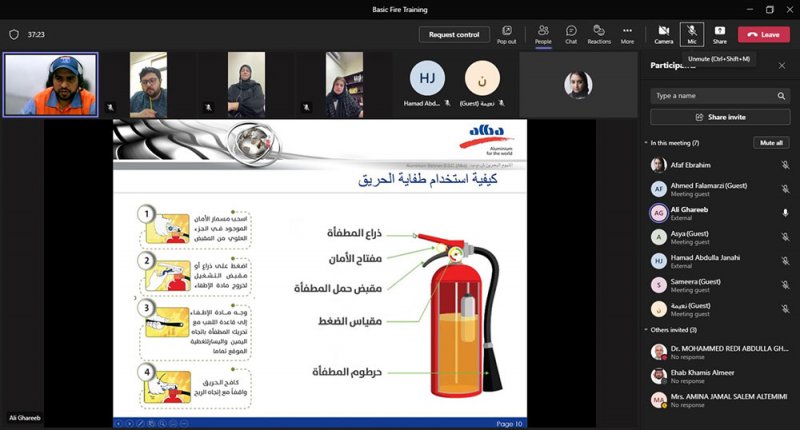Viewport: 800px width, 430px height.
Task: Click next slide arrow in slide toolbar
Action: (130, 423)
